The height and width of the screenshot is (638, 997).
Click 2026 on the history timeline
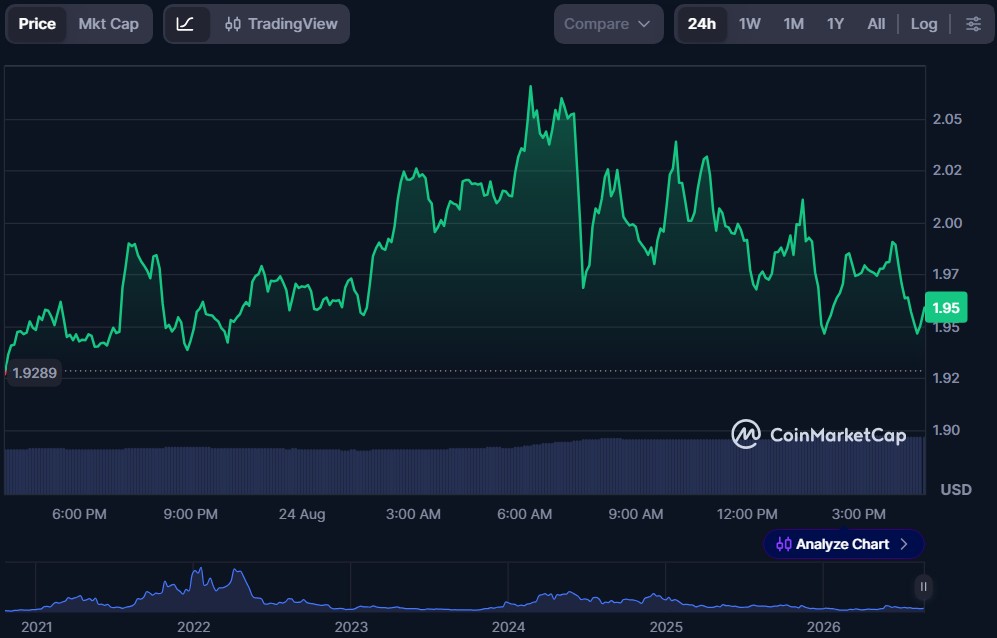(x=823, y=627)
